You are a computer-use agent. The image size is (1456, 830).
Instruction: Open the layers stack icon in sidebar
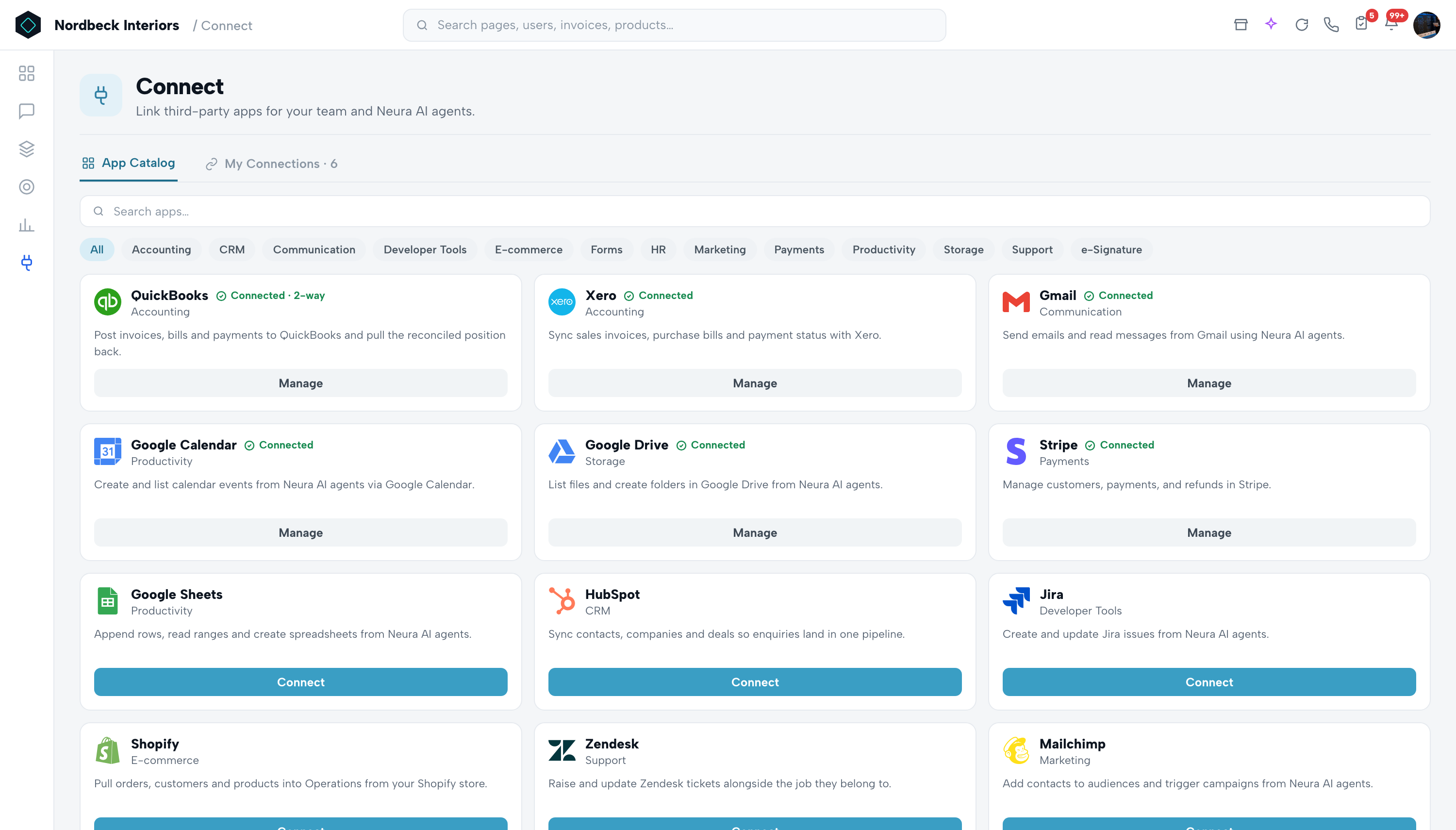[x=27, y=149]
